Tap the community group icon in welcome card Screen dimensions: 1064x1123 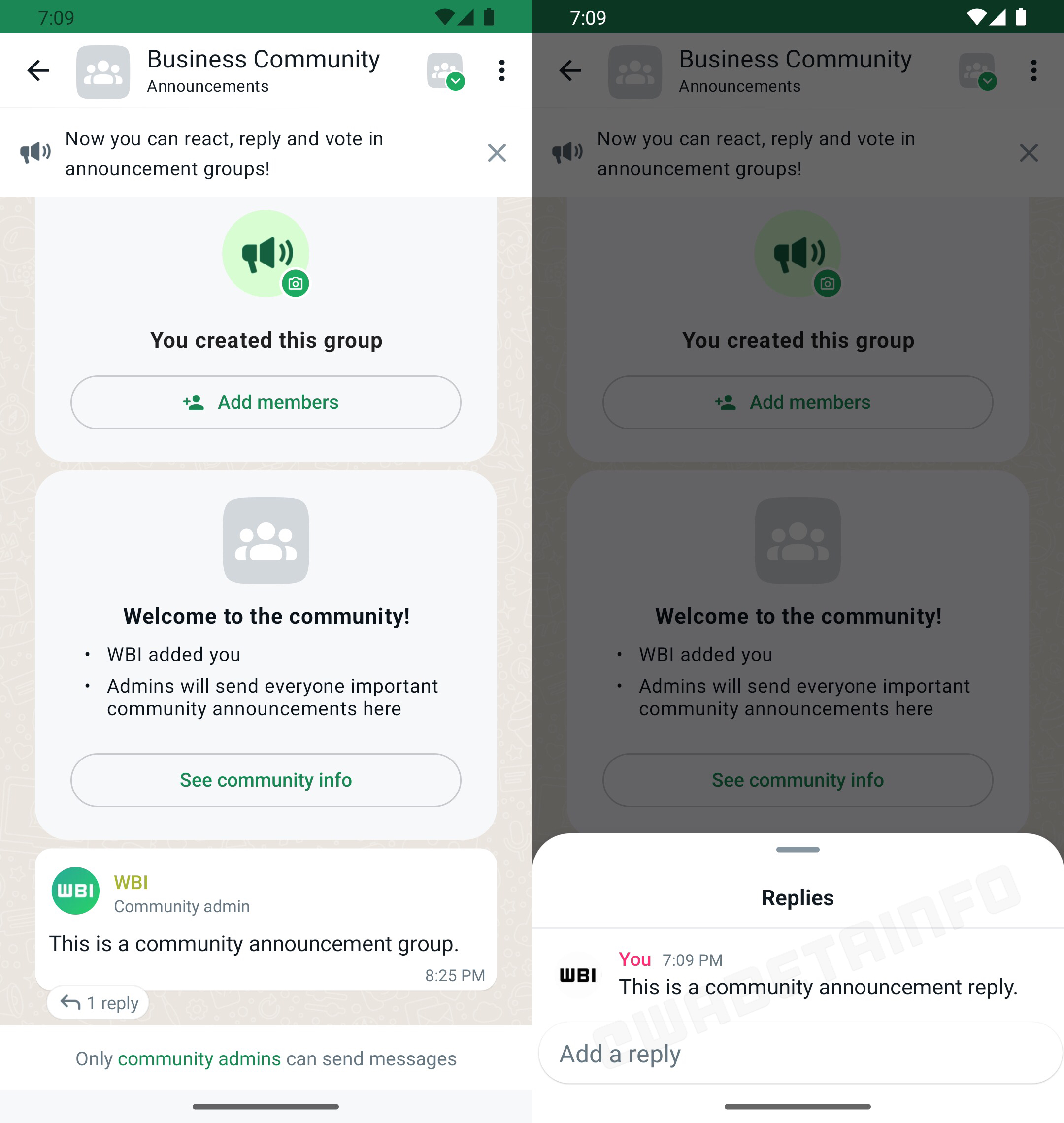pos(266,540)
